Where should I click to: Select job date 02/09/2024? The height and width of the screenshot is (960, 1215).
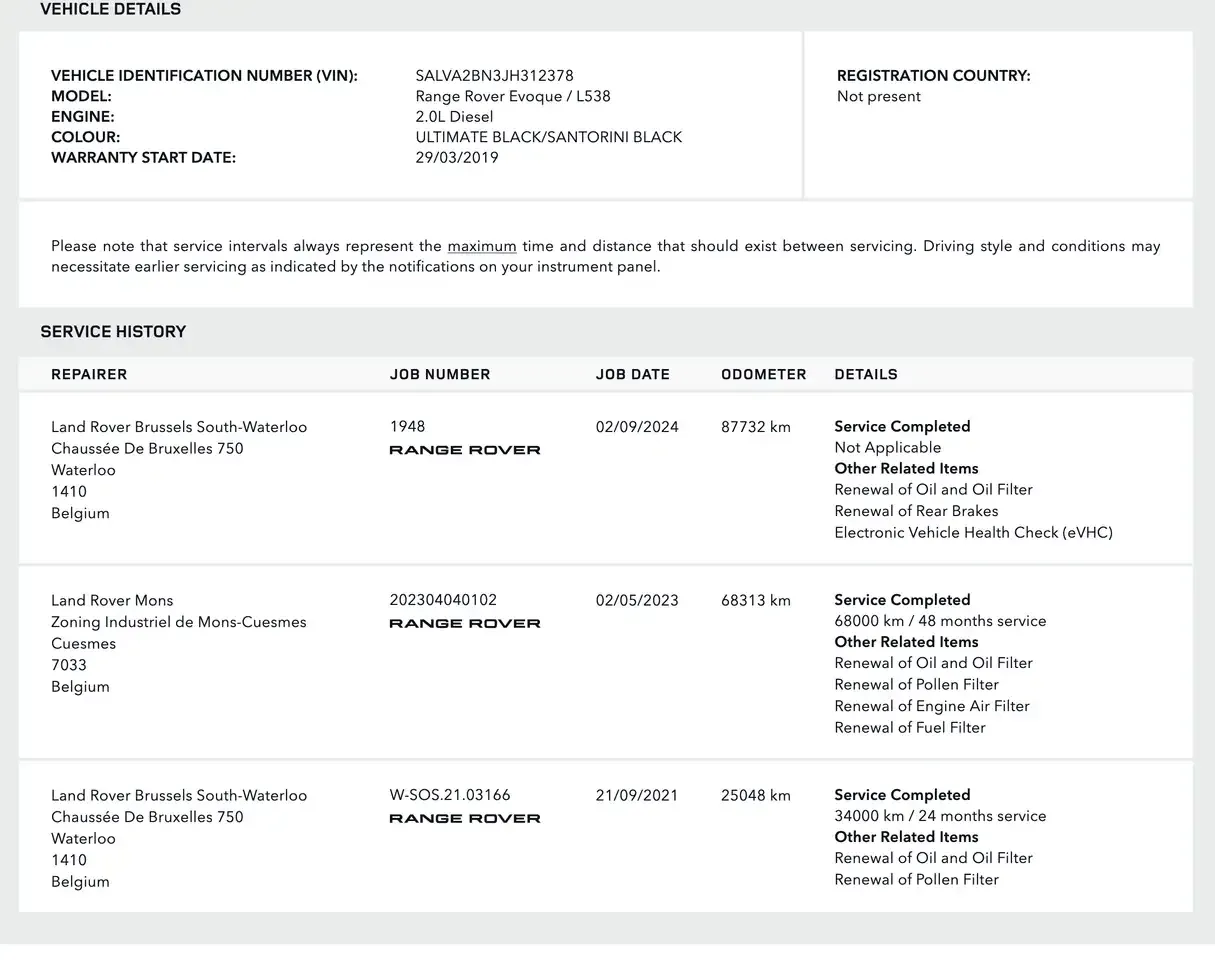pyautogui.click(x=637, y=427)
